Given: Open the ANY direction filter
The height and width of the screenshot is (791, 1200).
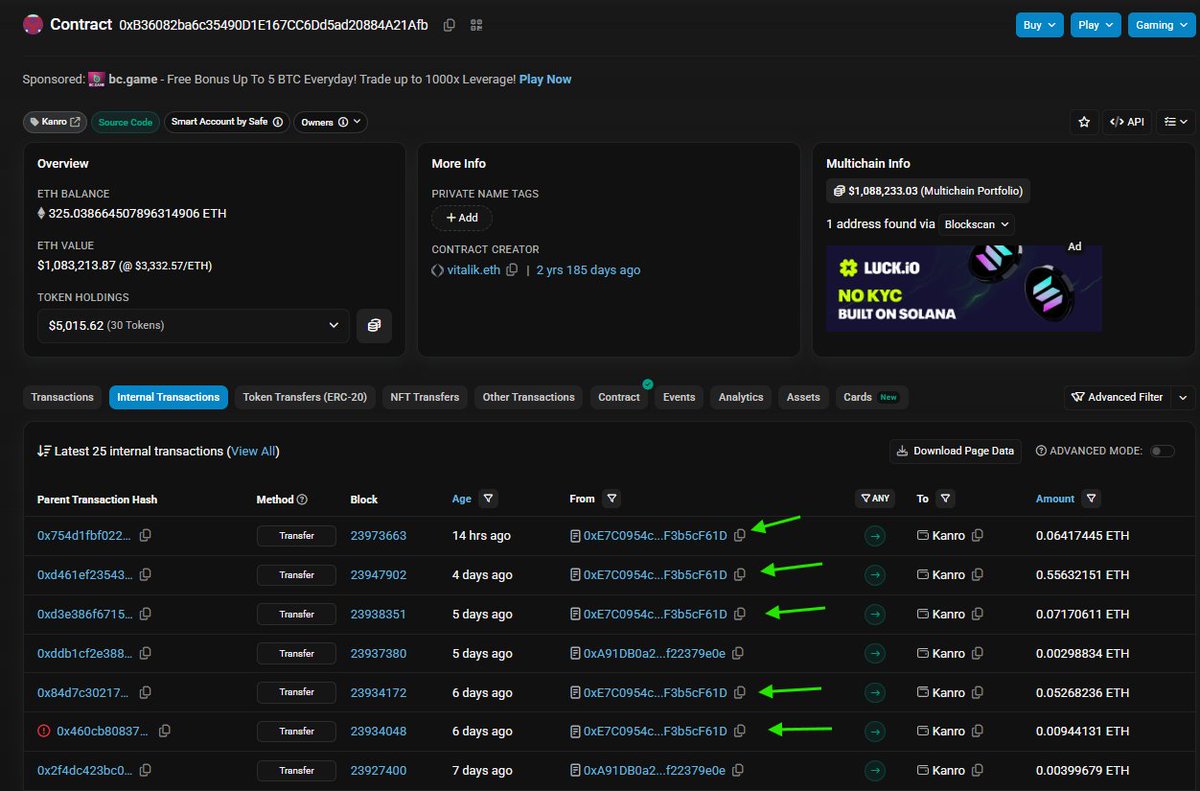Looking at the screenshot, I should click(x=875, y=498).
